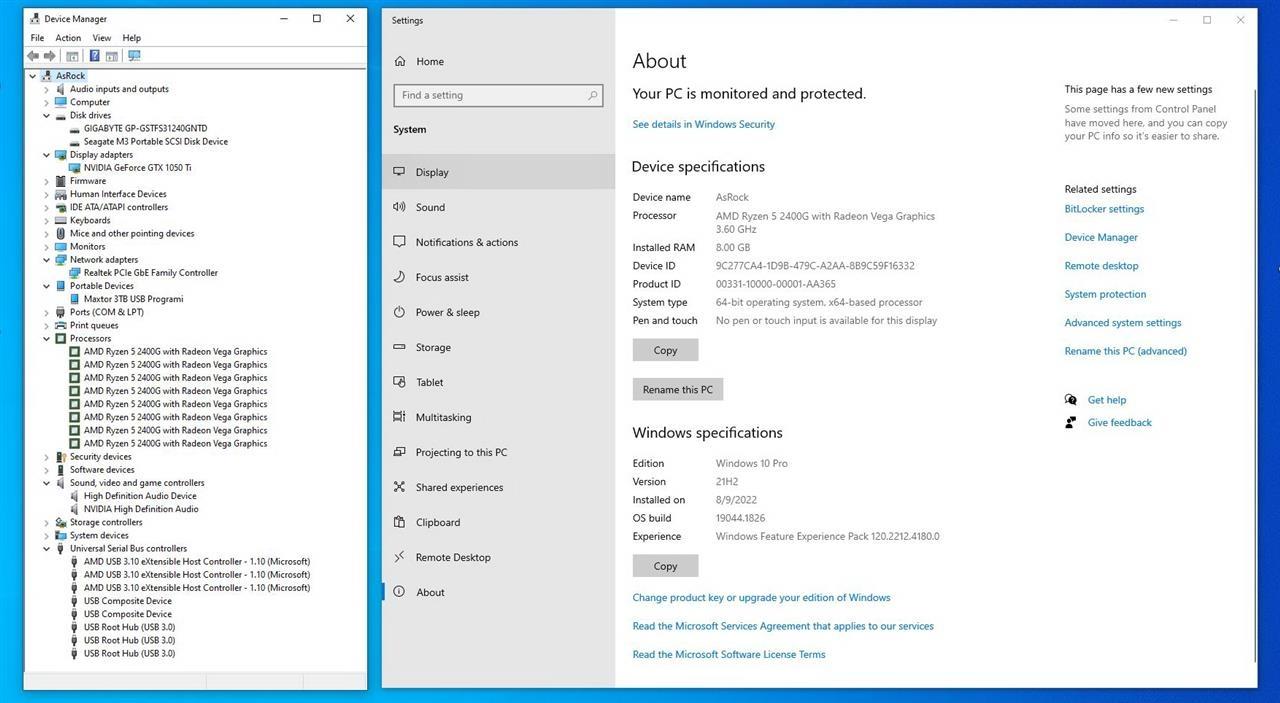Click the Settings window vertical scrollbar
1280x703 pixels.
[1254, 375]
